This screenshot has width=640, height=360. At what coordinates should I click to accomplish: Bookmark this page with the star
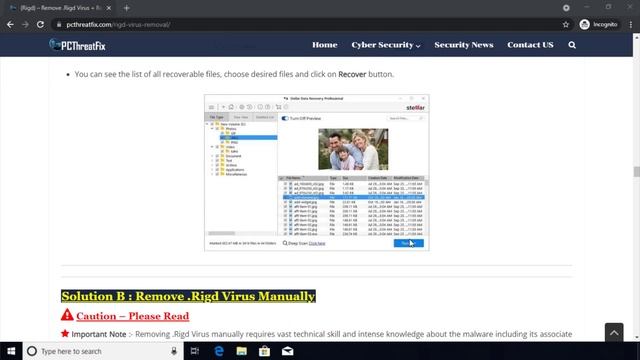pyautogui.click(x=566, y=24)
